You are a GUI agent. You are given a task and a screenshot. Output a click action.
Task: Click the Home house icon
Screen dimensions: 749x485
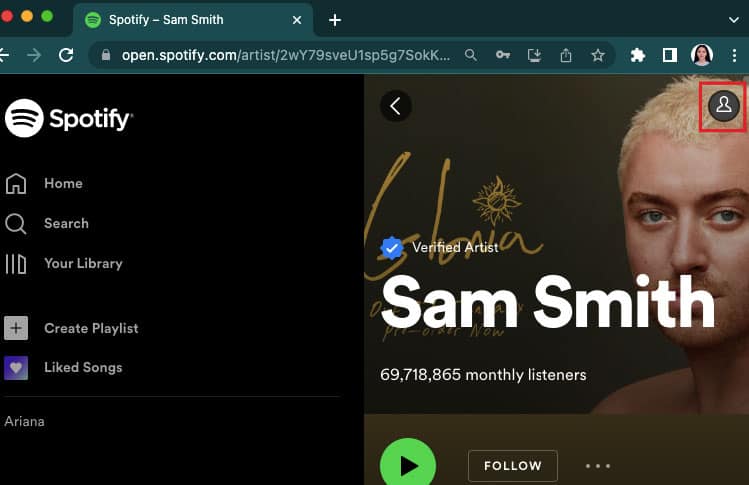click(x=16, y=183)
